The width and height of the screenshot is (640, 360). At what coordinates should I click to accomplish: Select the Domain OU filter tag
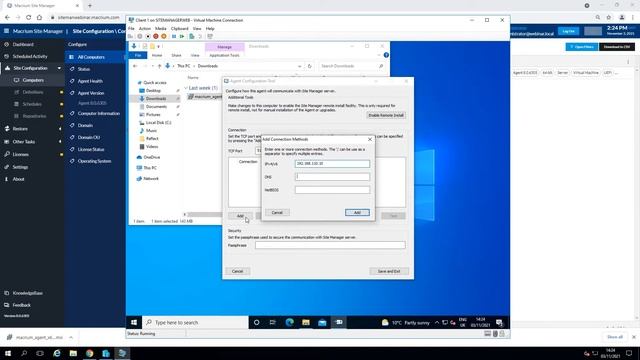[89, 137]
